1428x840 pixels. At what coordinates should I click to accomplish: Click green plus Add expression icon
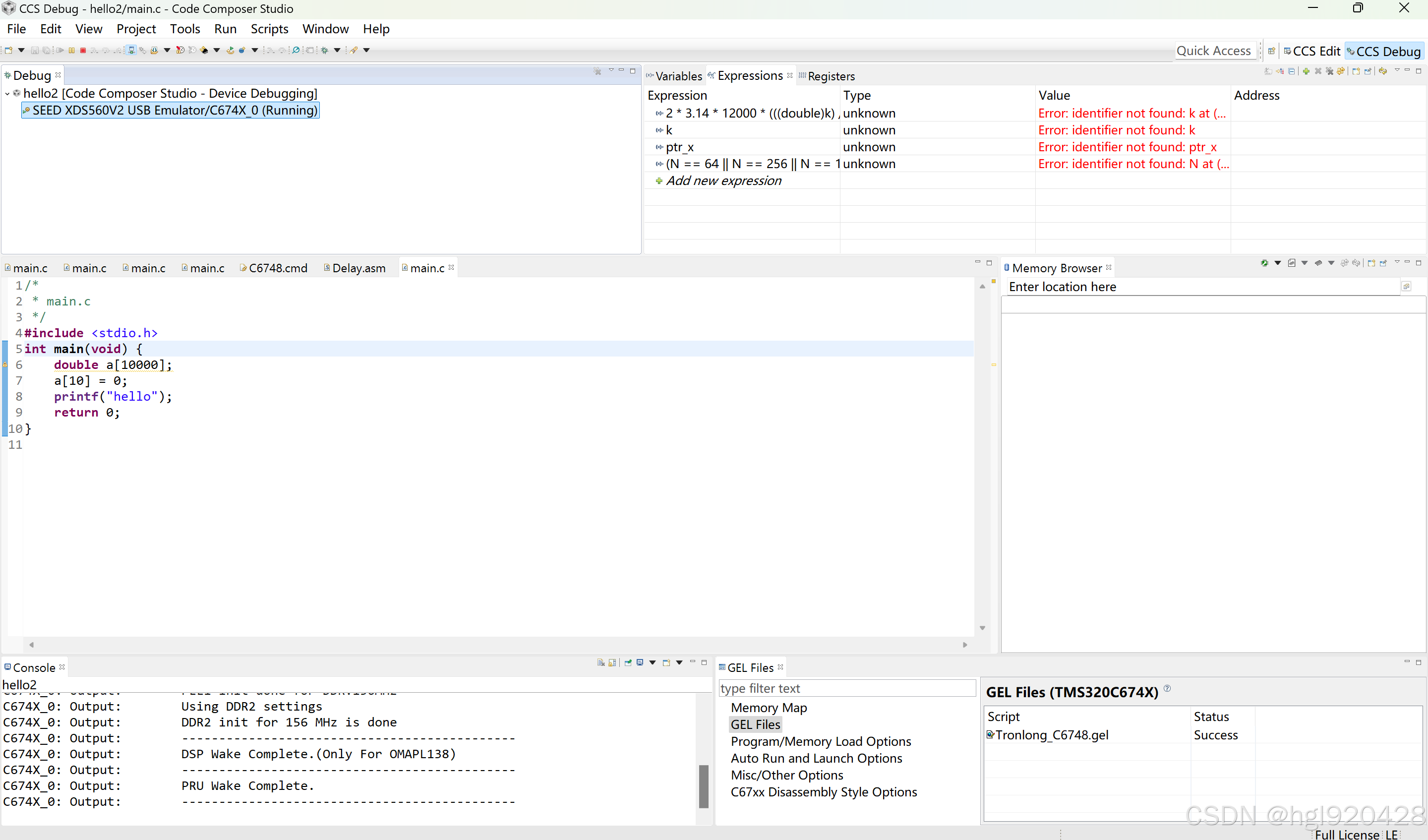click(1306, 71)
